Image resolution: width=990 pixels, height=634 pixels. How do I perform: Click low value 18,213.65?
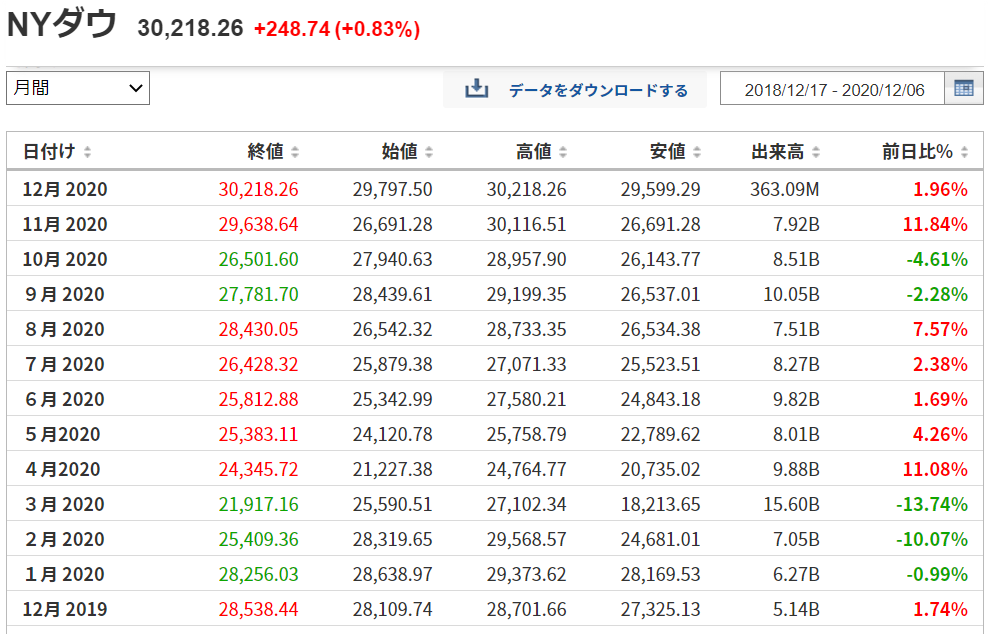pos(660,505)
